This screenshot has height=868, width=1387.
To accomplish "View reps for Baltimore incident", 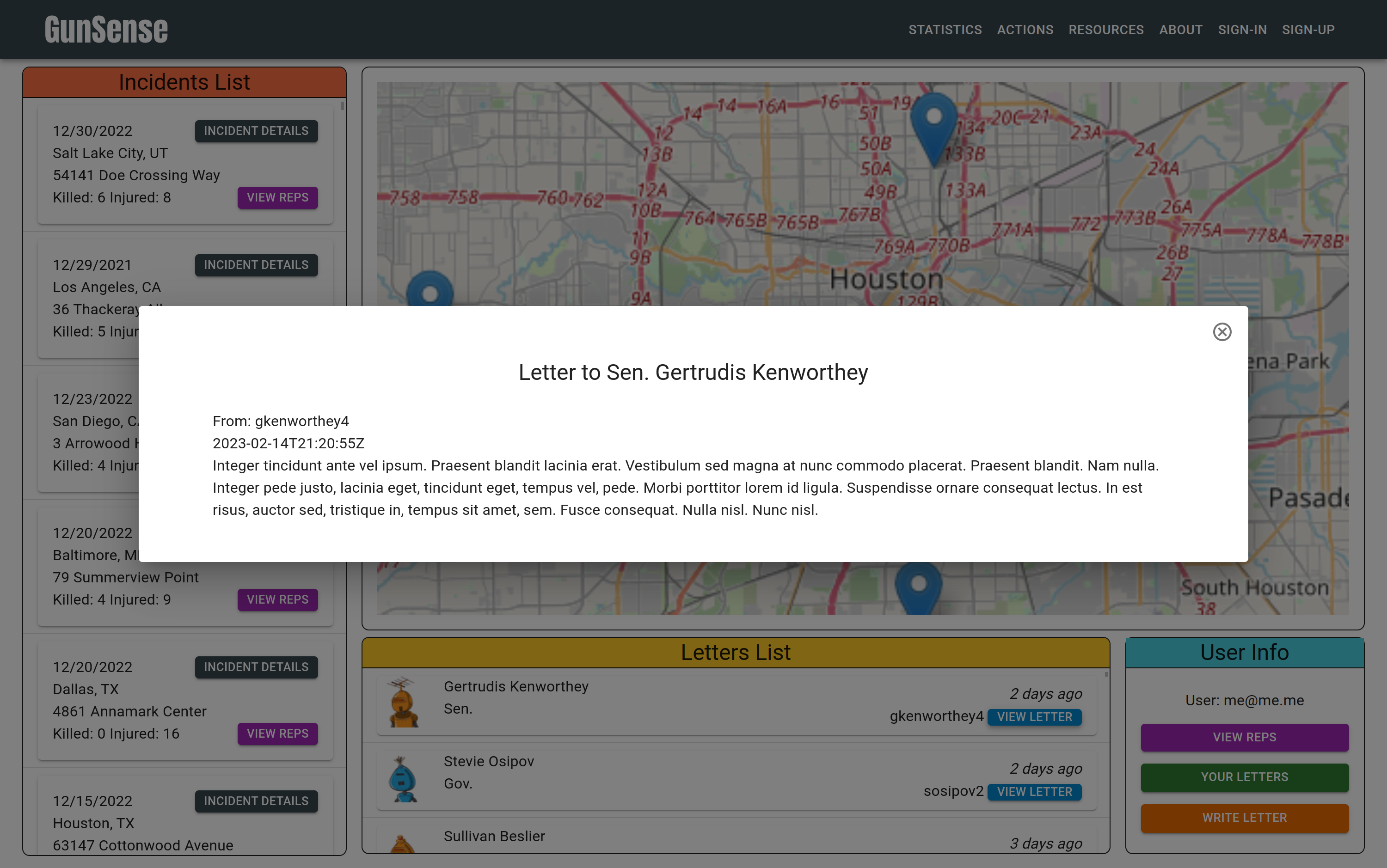I will [277, 599].
